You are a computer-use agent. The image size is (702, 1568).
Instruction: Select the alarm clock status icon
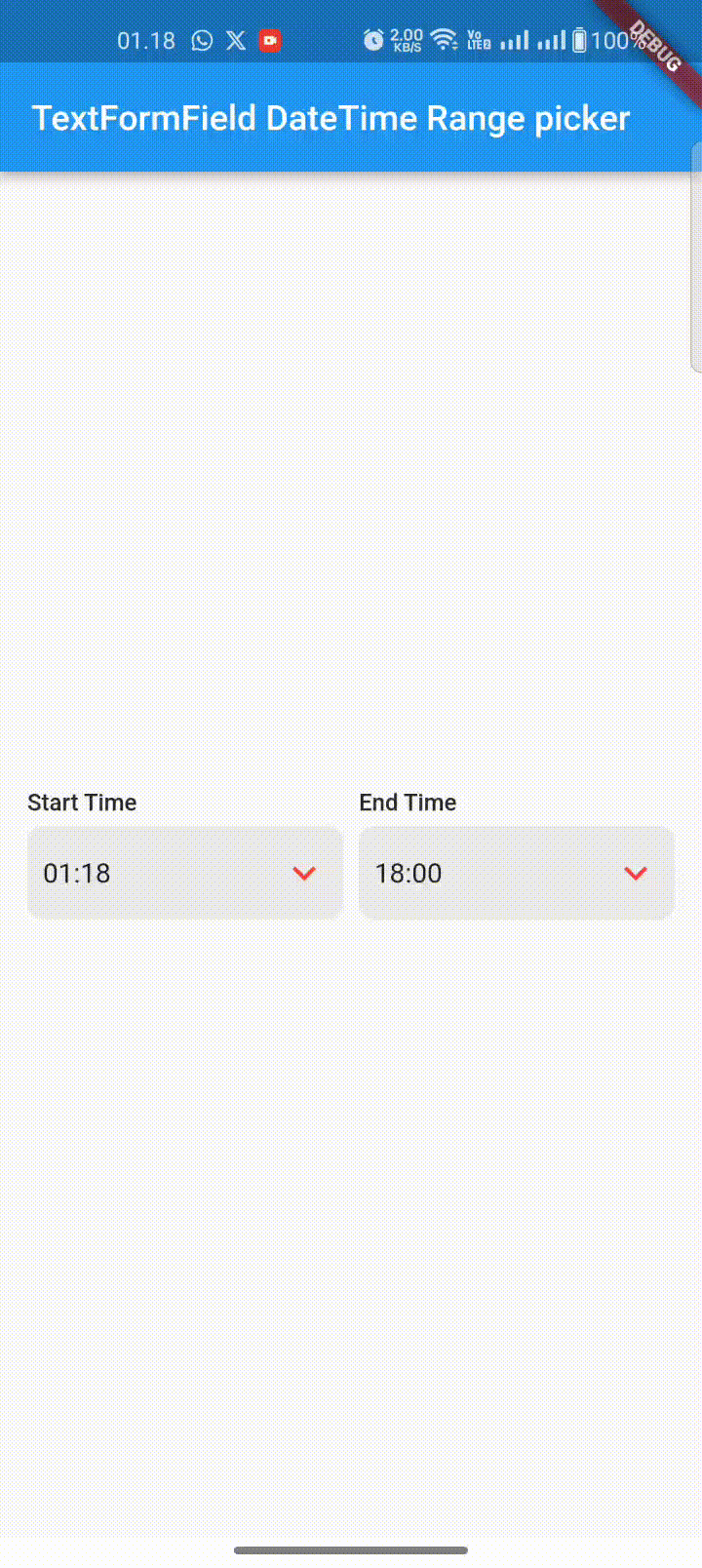click(x=373, y=40)
